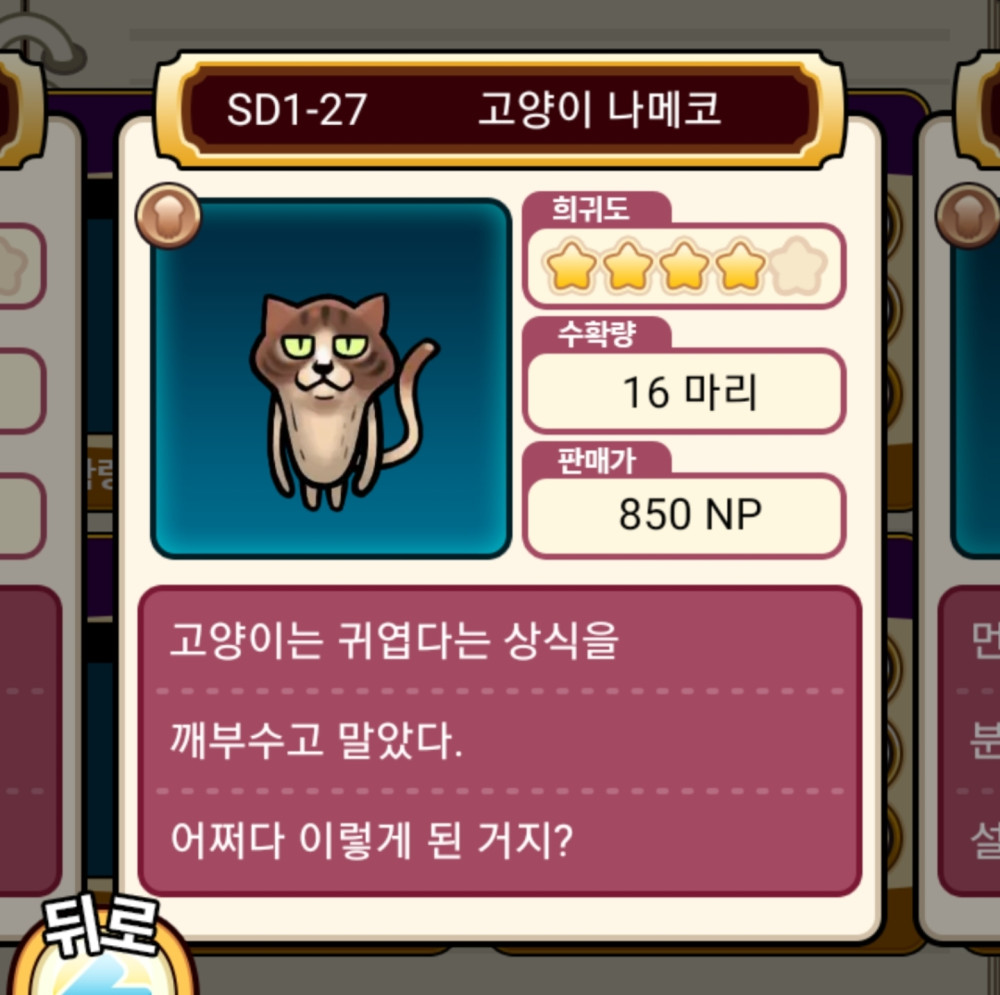Select the fourth gold rarity star
1000x995 pixels.
[740, 267]
